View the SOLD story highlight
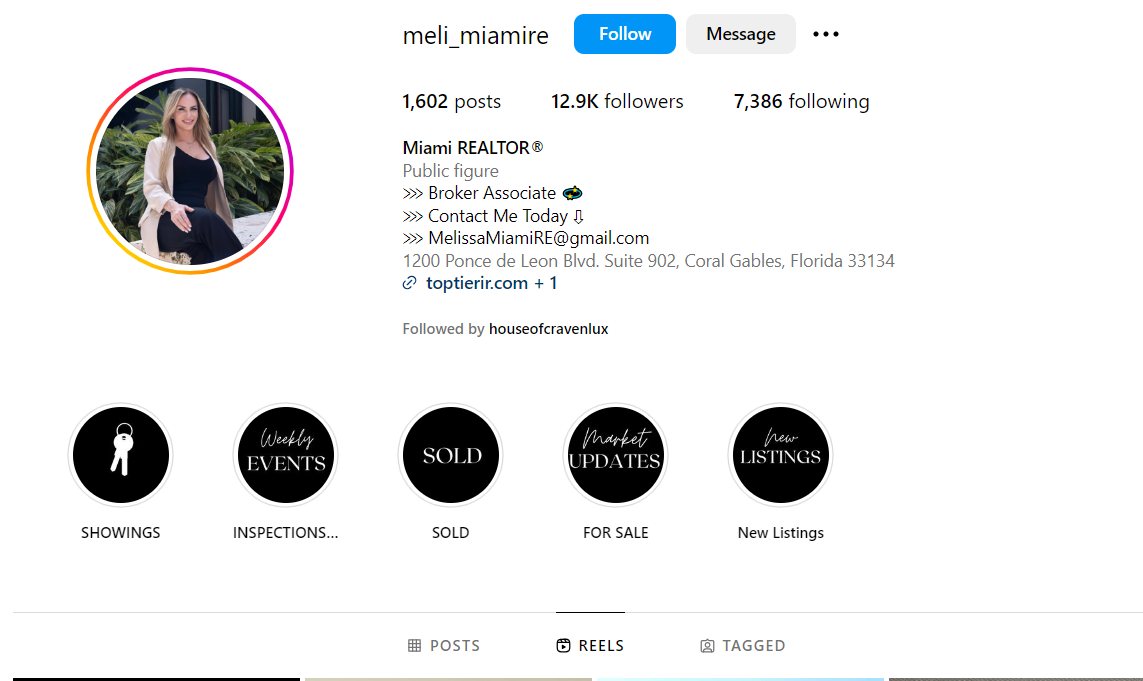This screenshot has height=681, width=1143. [x=450, y=455]
